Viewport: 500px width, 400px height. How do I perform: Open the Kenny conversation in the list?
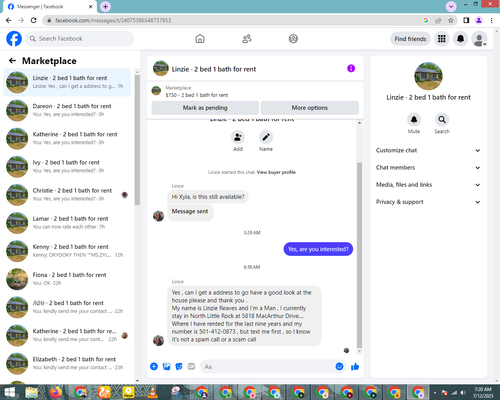pyautogui.click(x=67, y=251)
